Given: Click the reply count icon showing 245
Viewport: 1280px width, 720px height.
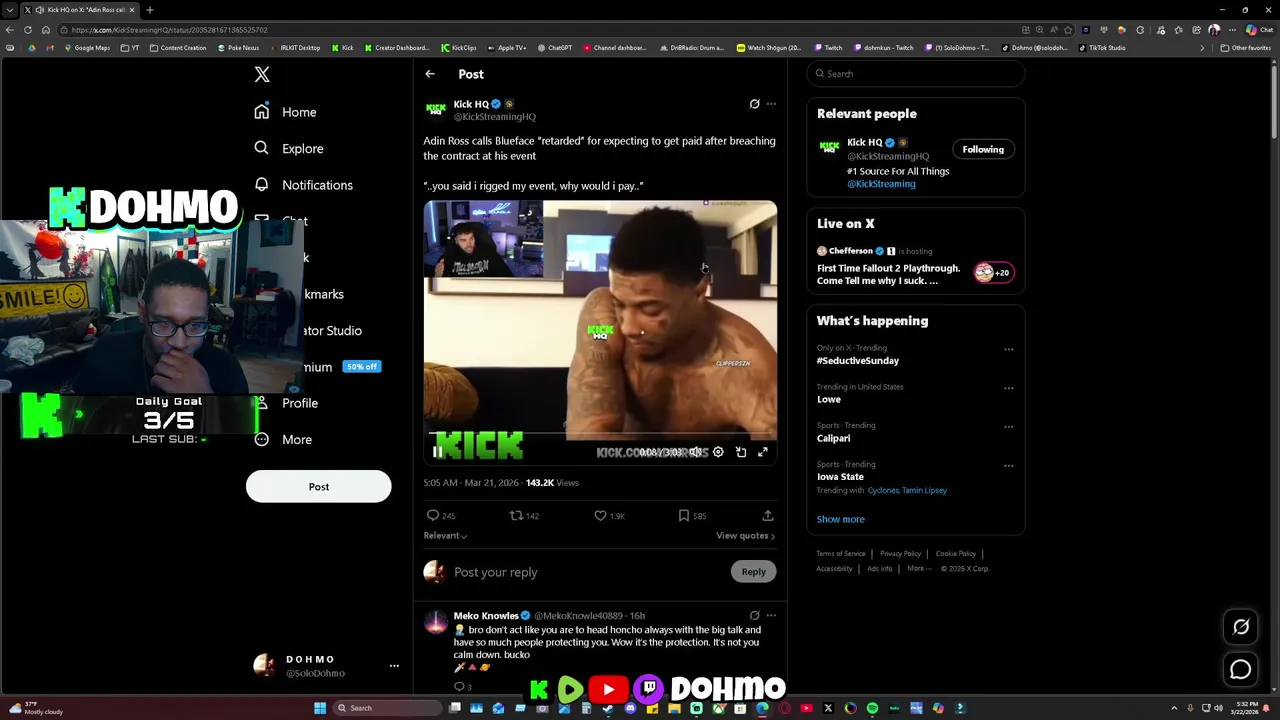Looking at the screenshot, I should [x=433, y=516].
